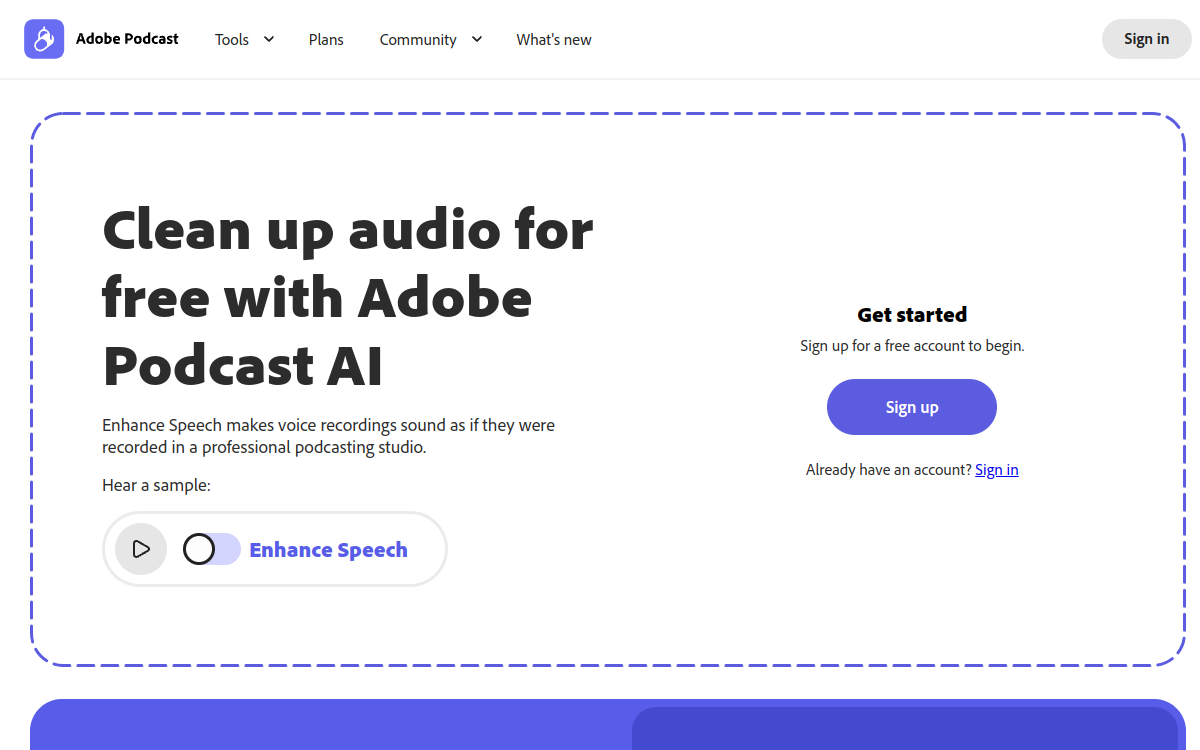
Task: Click the Adobe Podcast brand name text
Action: point(127,39)
